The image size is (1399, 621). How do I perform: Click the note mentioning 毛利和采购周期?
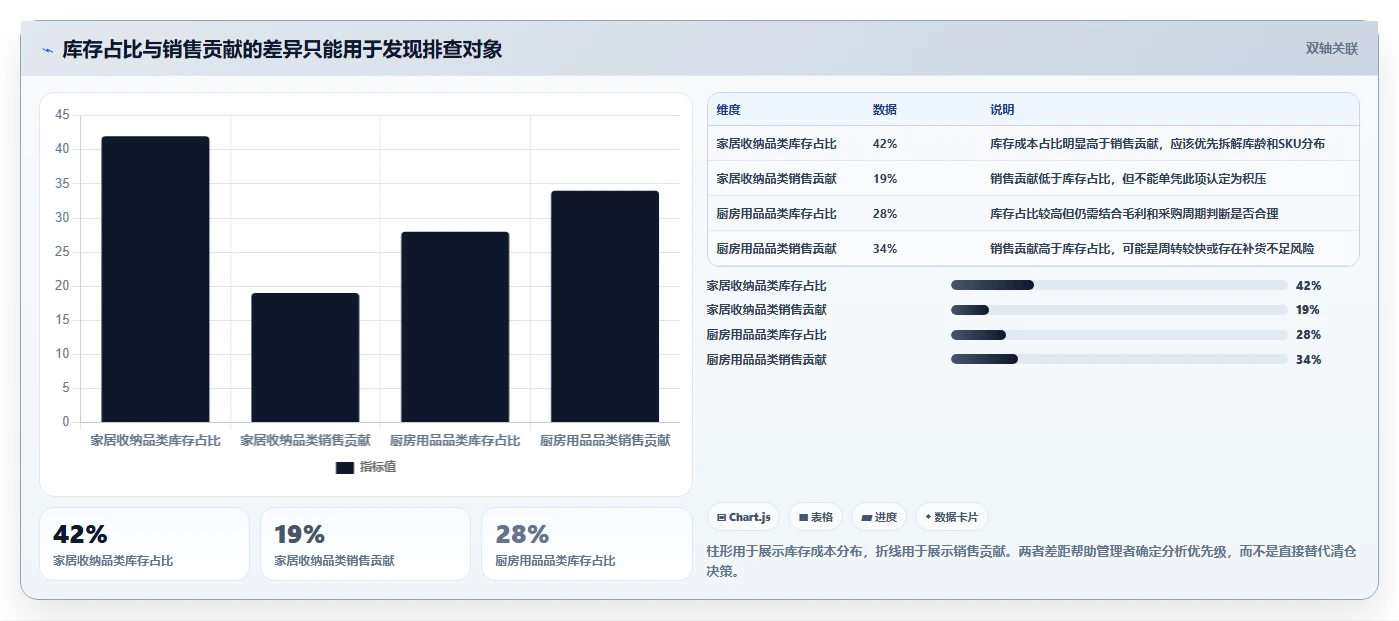pos(1134,214)
